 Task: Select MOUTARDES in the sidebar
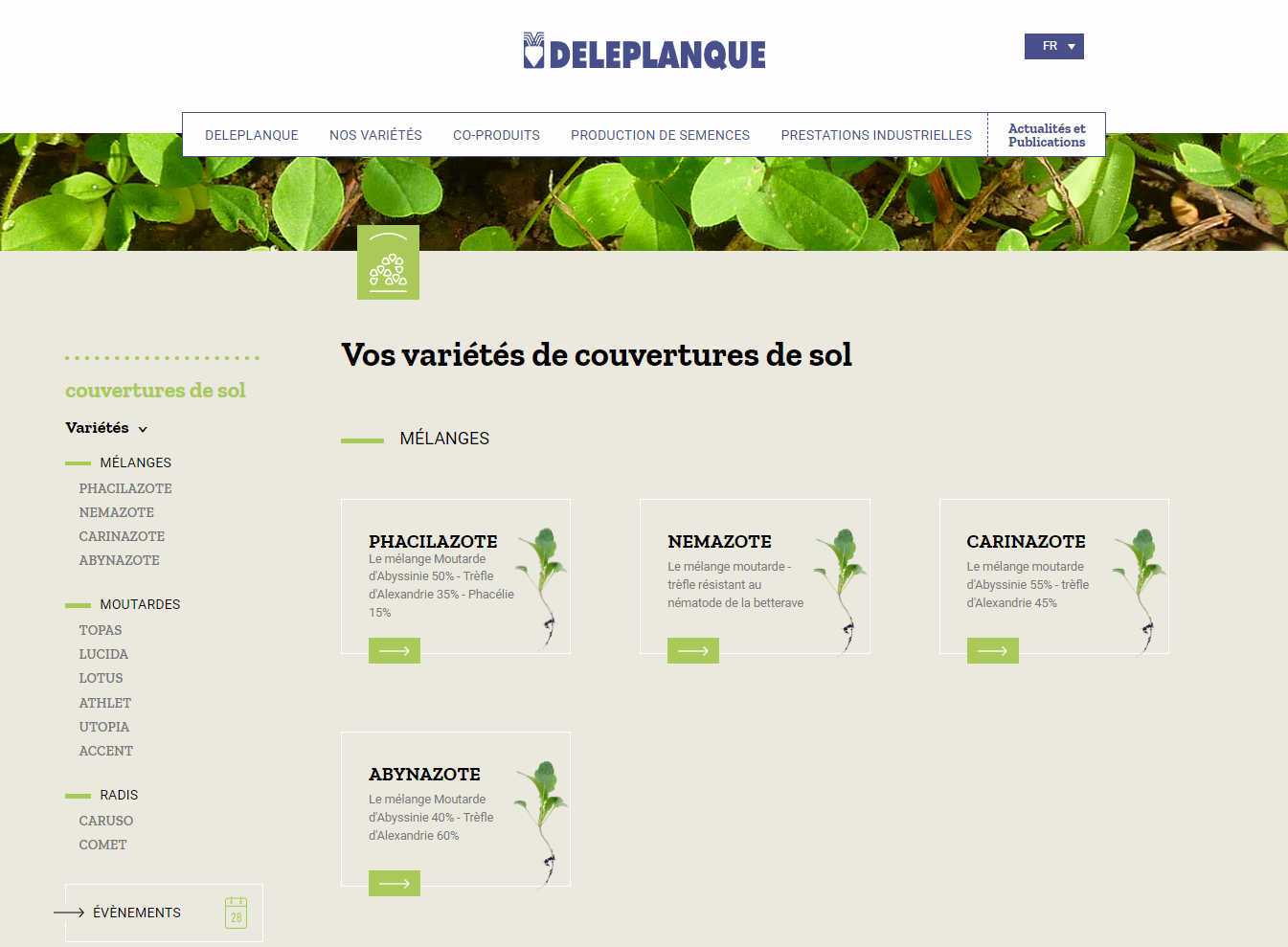point(140,604)
